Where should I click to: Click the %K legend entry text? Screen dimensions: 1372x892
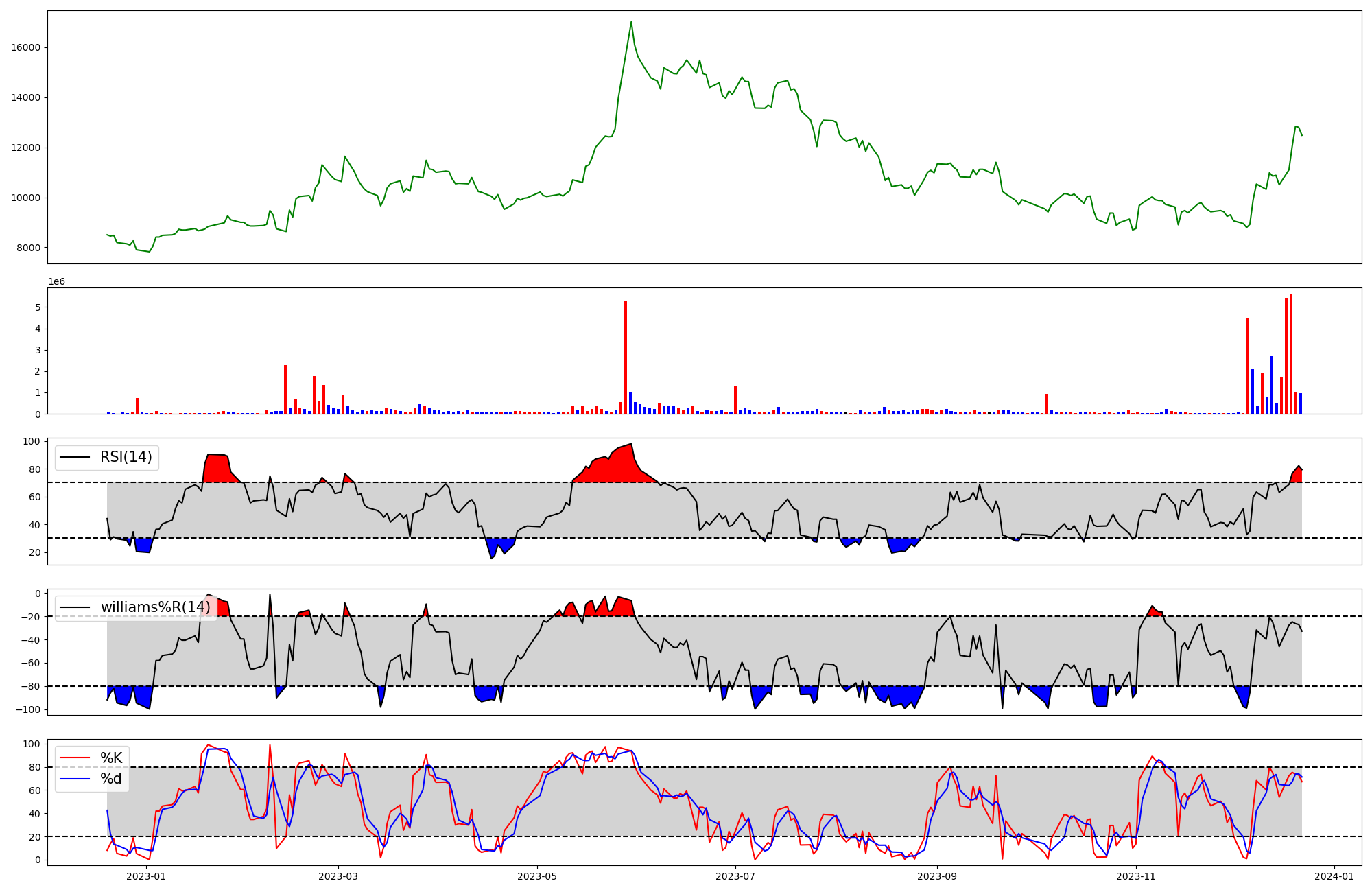click(111, 758)
